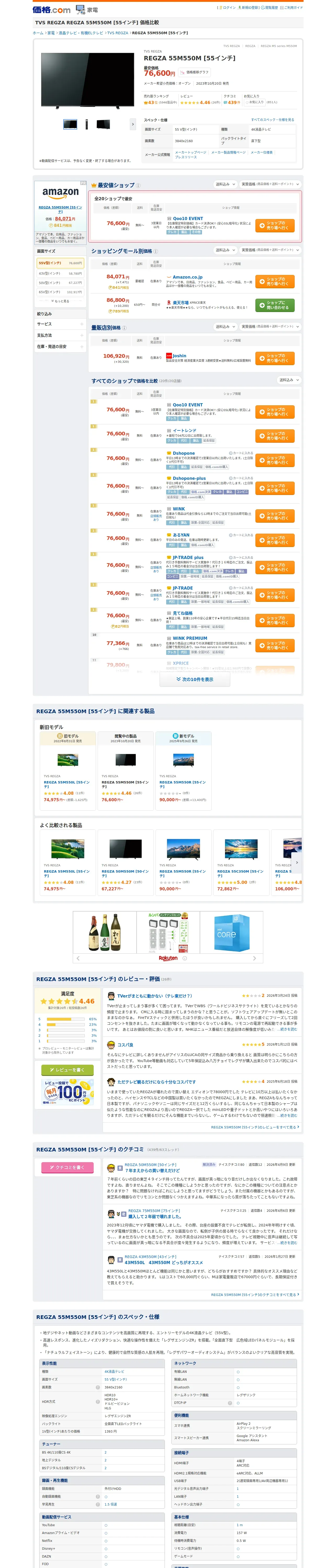The height and width of the screenshot is (1568, 336).
Task: Select the 50V型(インチ) screen size option
Action: [60, 283]
